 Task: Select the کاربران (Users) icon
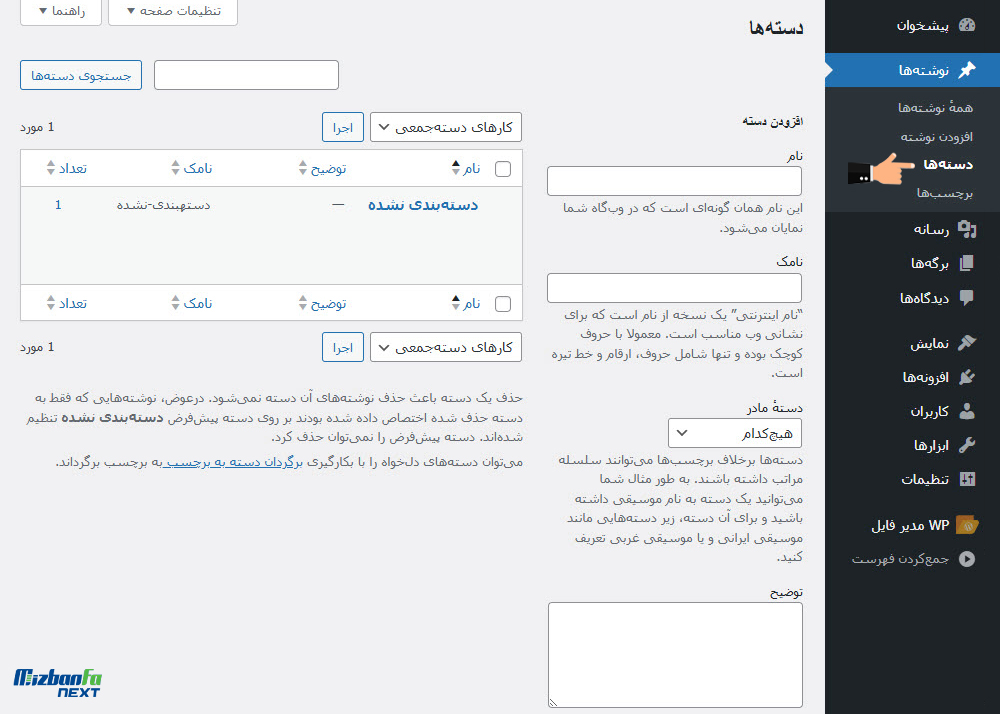pyautogui.click(x=966, y=411)
